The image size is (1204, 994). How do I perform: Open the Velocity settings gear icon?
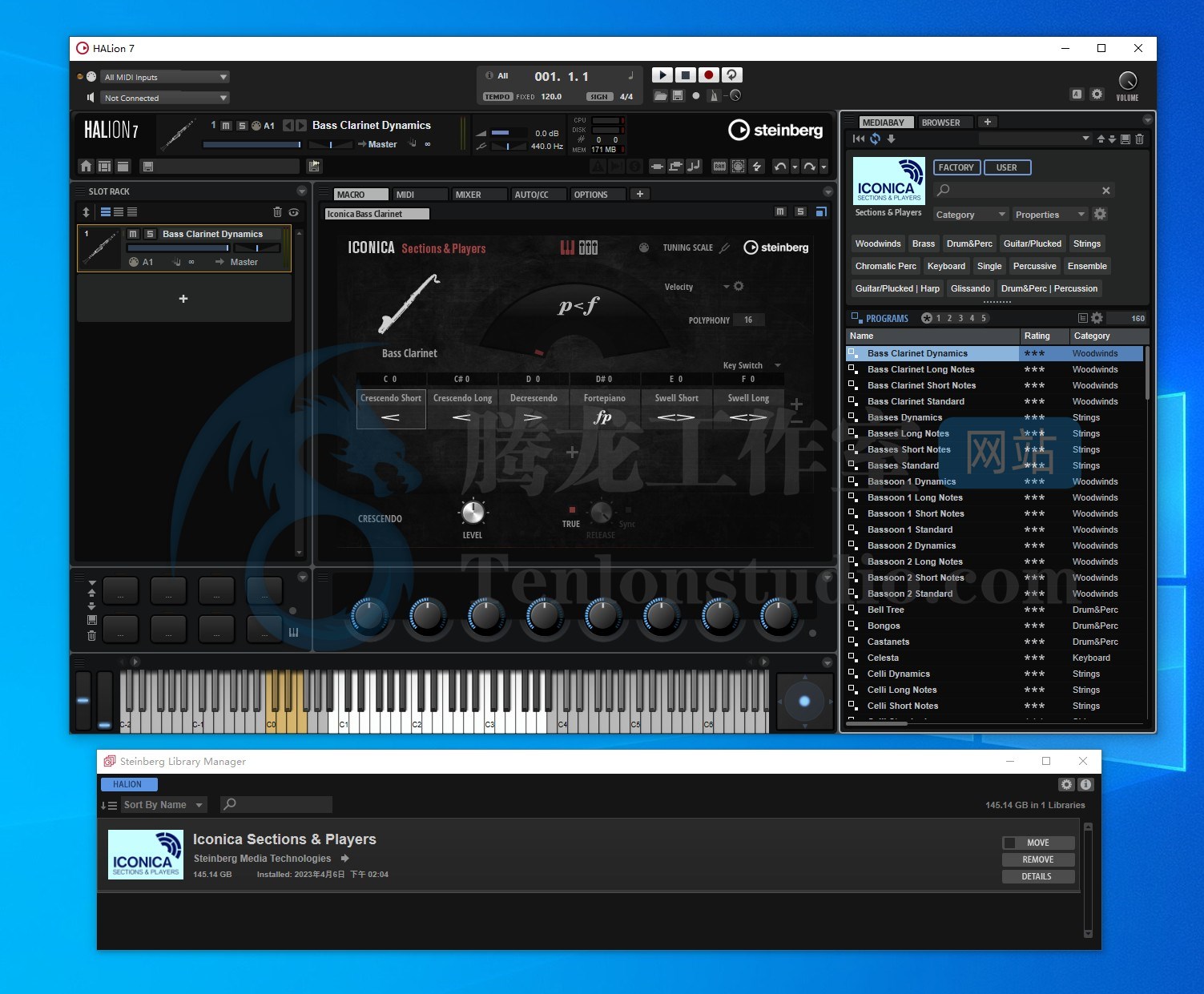(x=739, y=286)
